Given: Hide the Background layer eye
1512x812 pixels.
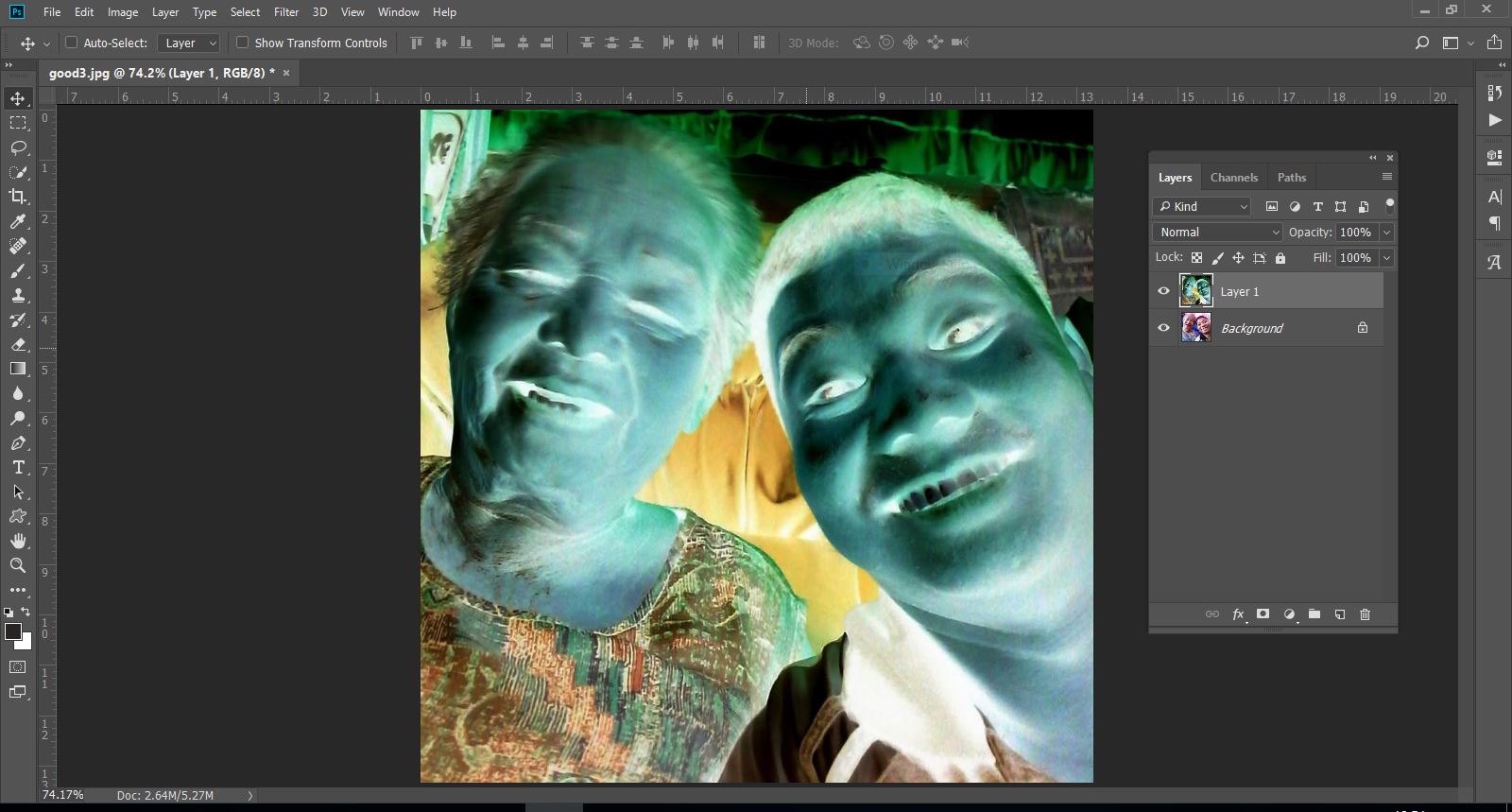Looking at the screenshot, I should (1163, 328).
